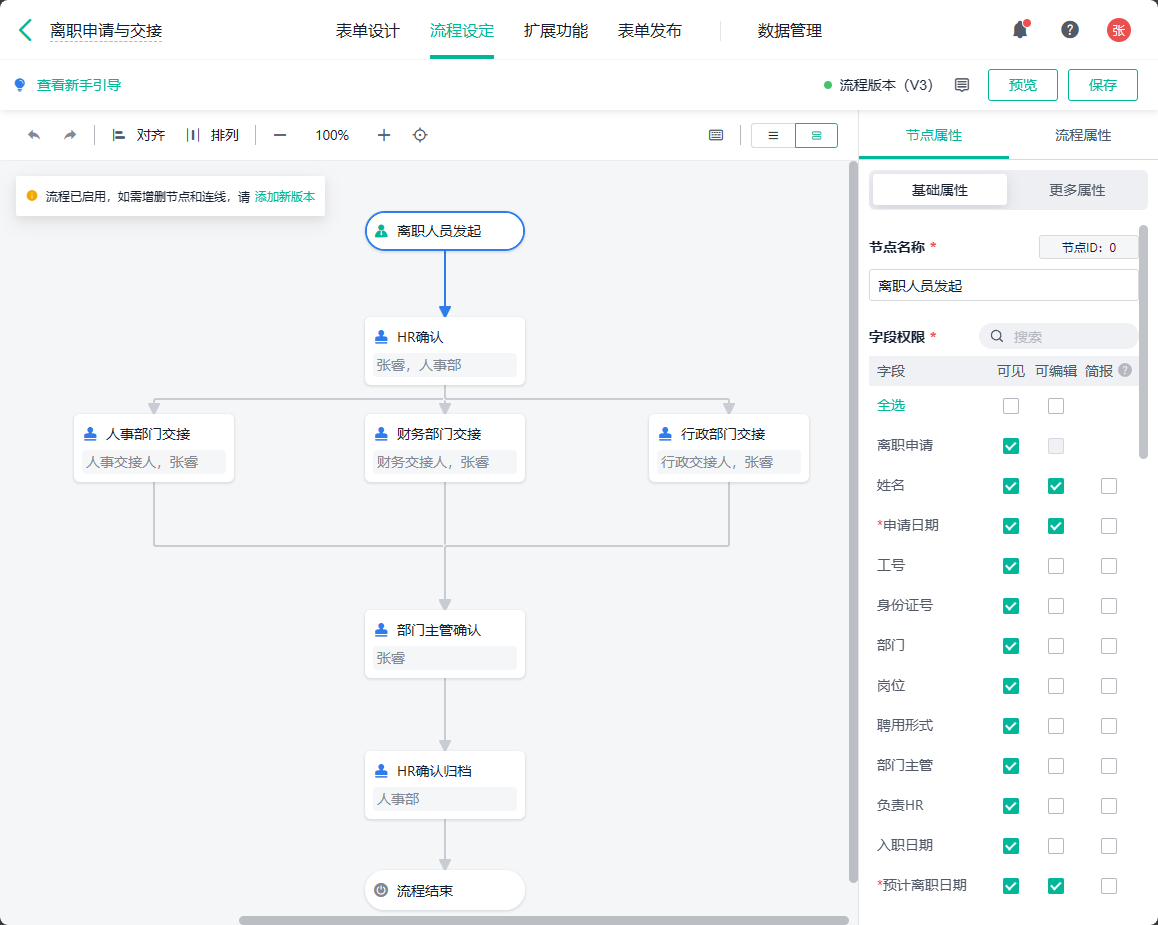The image size is (1158, 925).
Task: Go back using the green arrow icon
Action: [25, 30]
